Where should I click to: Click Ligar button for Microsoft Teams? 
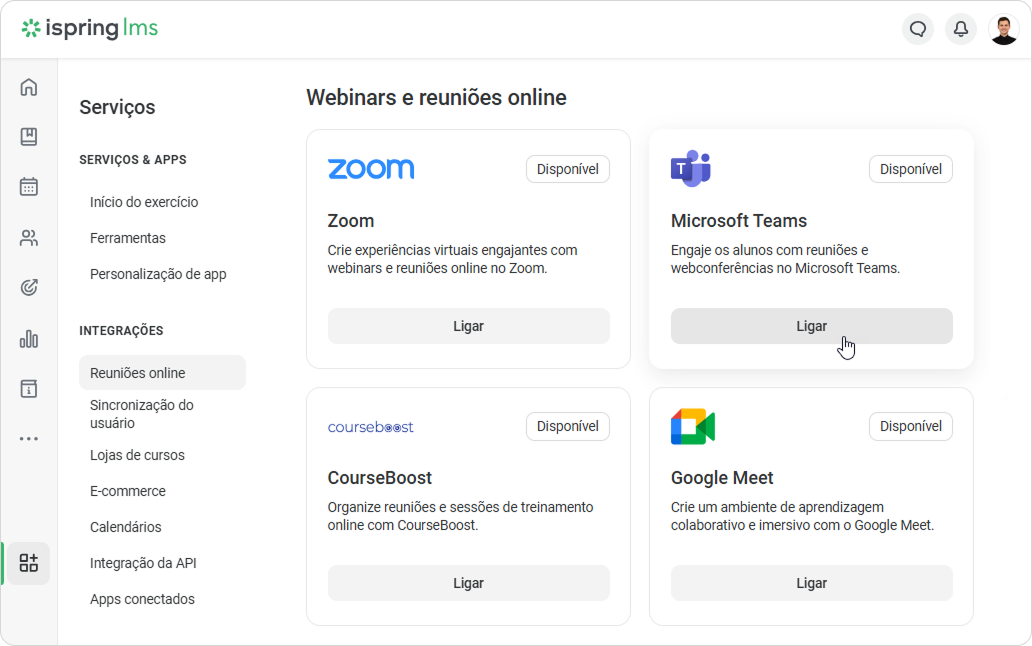[812, 326]
